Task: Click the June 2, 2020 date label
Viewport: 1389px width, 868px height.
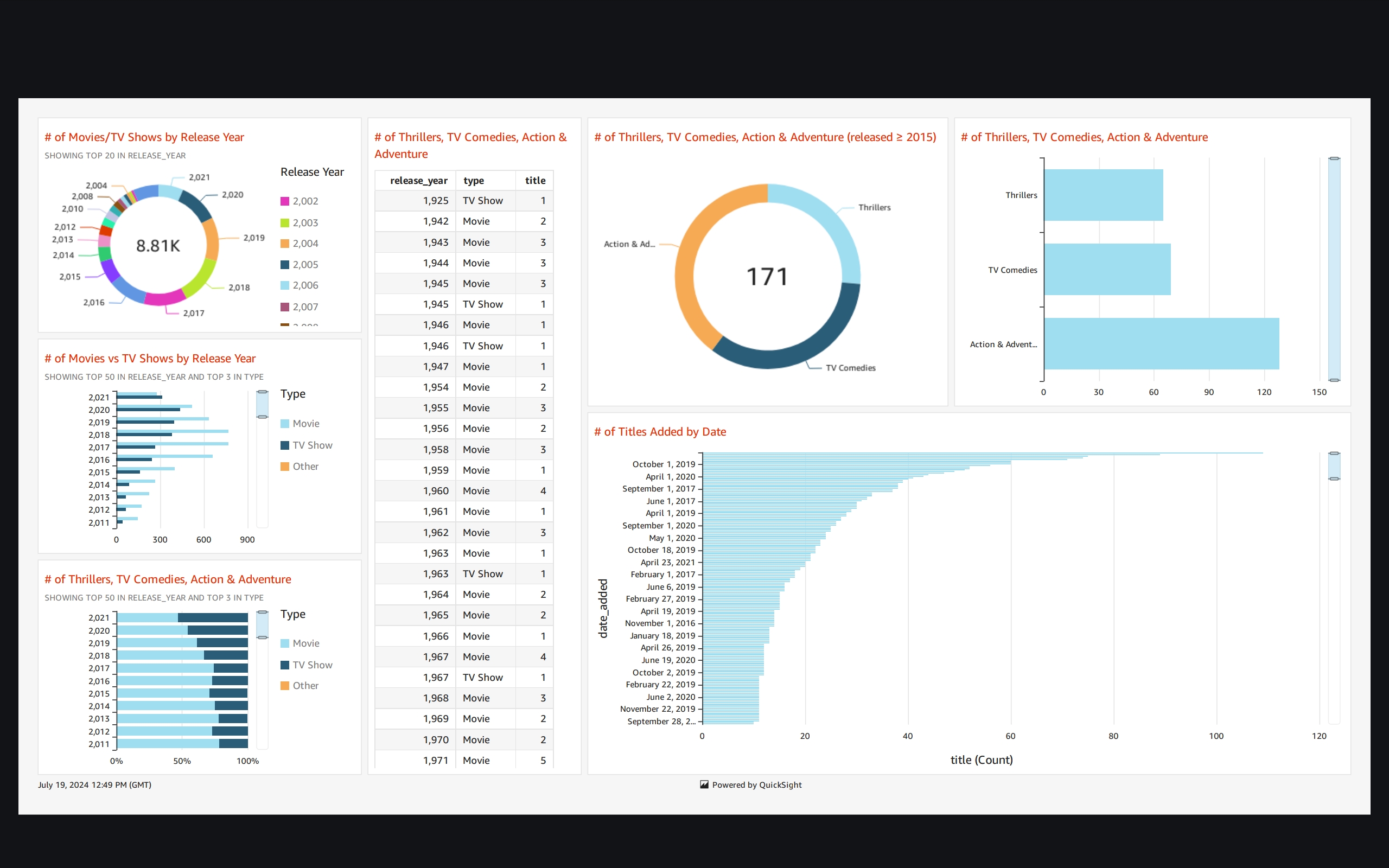Action: click(x=671, y=697)
